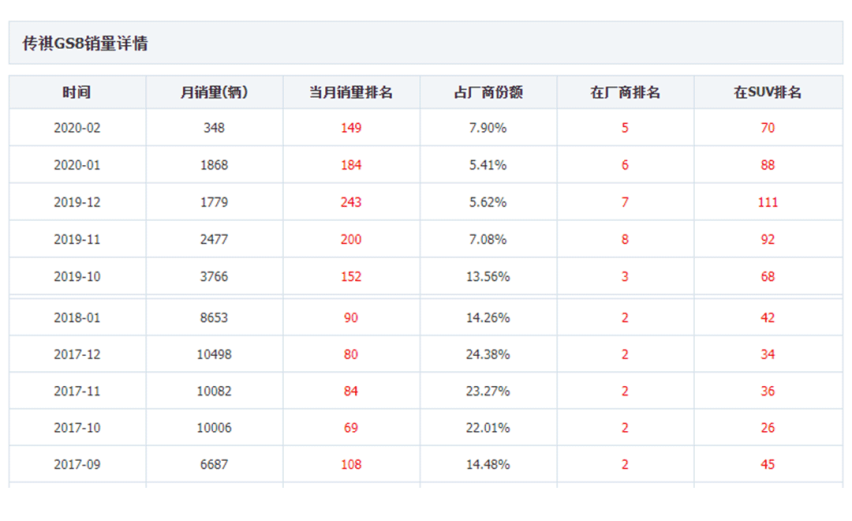Open manufacturer rank 6 in 2020-01 row
The image size is (852, 521).
pos(625,165)
